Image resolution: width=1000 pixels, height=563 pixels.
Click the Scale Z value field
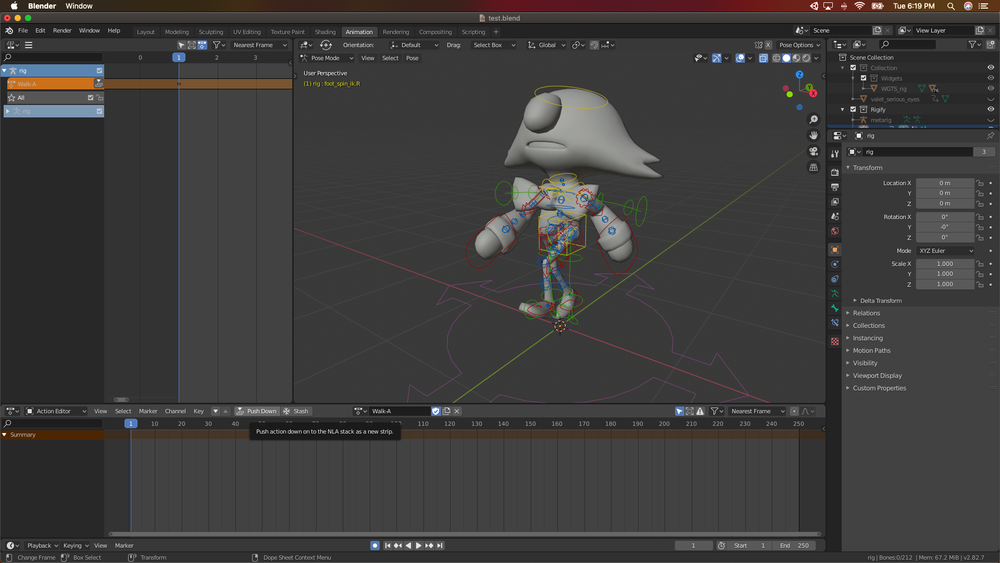pyautogui.click(x=945, y=284)
